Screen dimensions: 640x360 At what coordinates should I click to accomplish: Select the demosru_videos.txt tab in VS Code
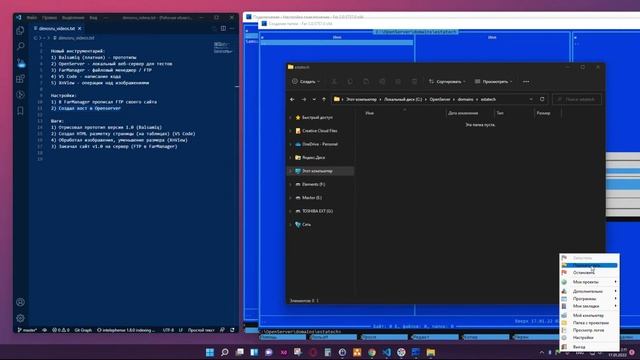(57, 29)
